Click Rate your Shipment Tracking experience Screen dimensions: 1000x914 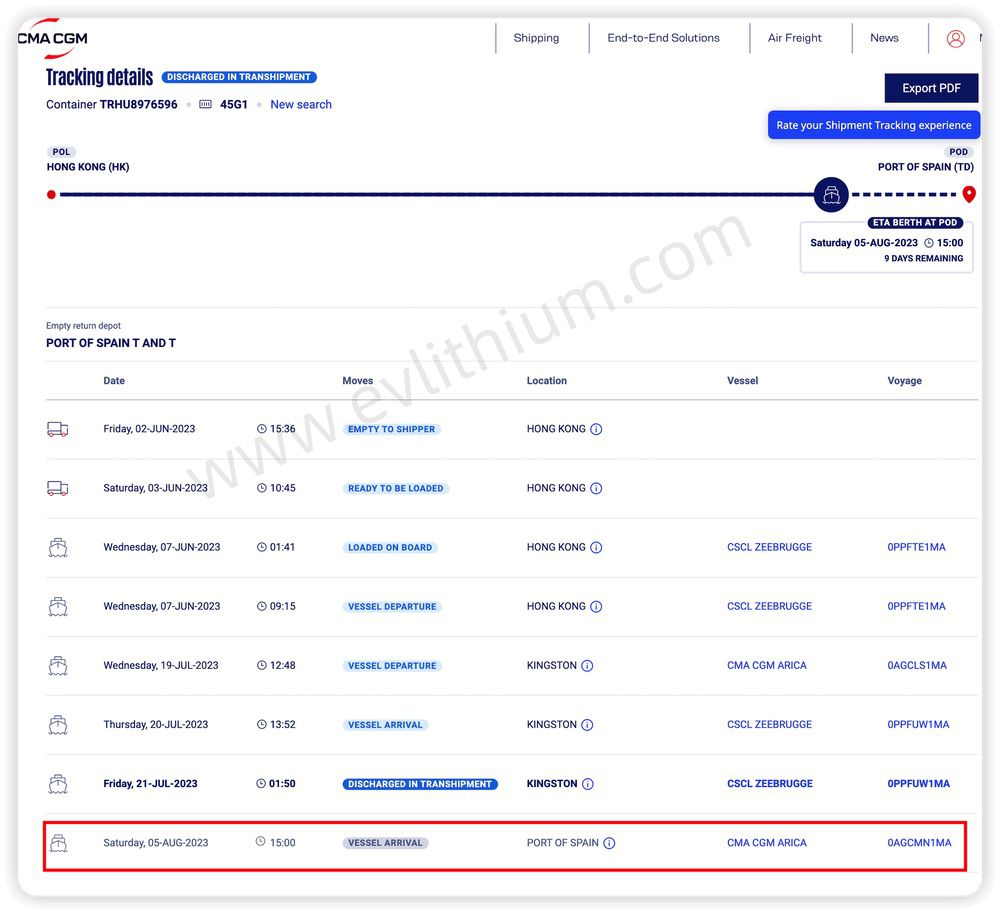(874, 125)
